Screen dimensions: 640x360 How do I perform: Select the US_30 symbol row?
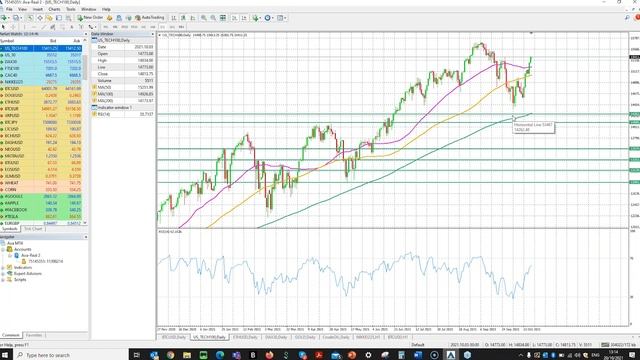41,55
